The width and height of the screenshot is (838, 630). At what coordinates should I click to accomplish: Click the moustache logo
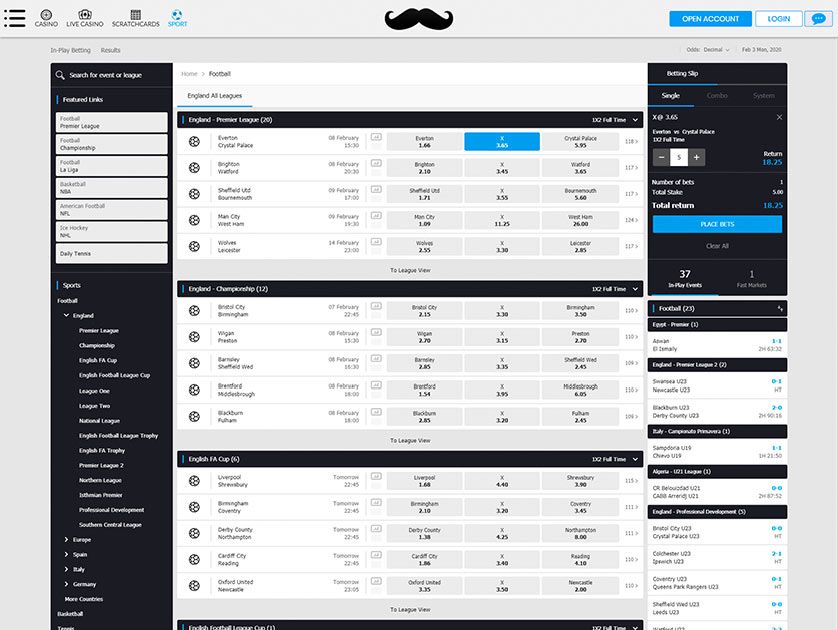tap(419, 19)
